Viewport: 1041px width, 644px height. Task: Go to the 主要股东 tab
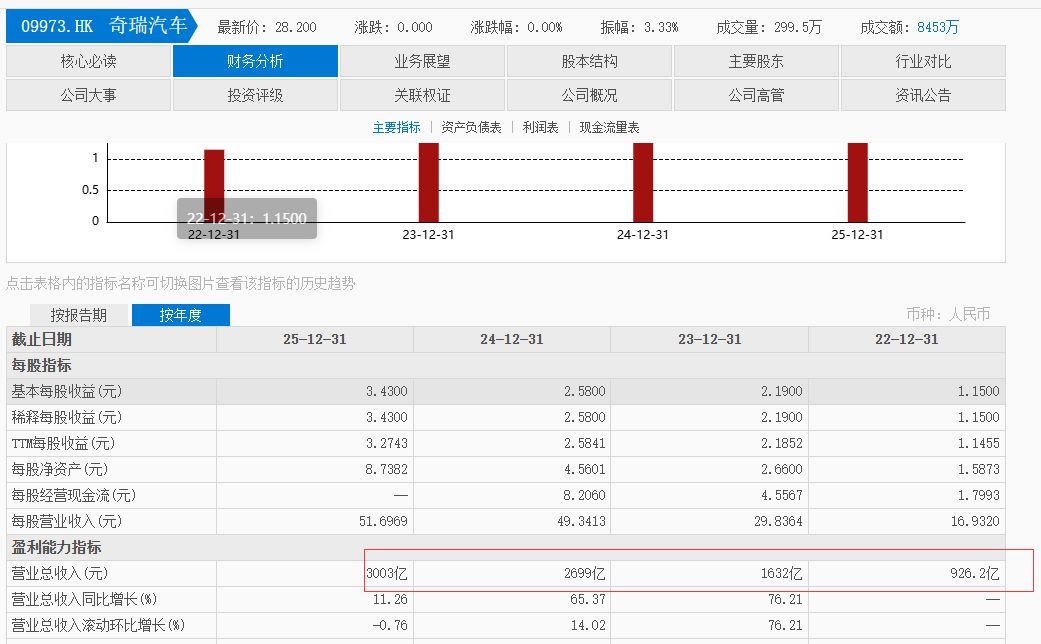coord(756,61)
